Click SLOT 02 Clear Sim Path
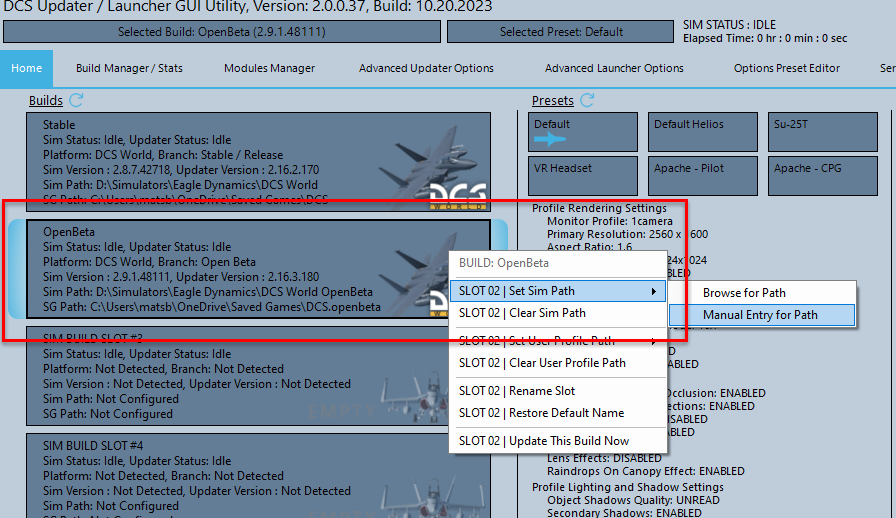 (558, 313)
